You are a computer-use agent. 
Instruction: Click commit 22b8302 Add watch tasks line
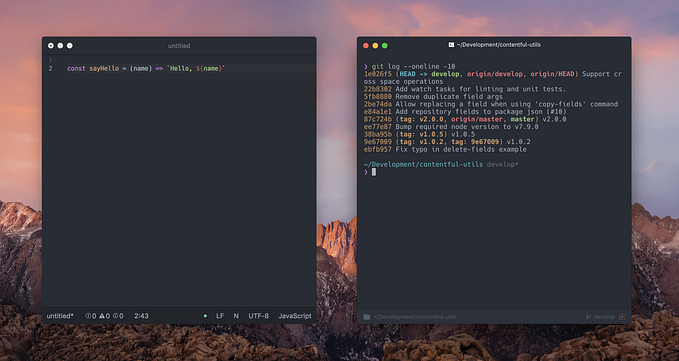point(465,89)
